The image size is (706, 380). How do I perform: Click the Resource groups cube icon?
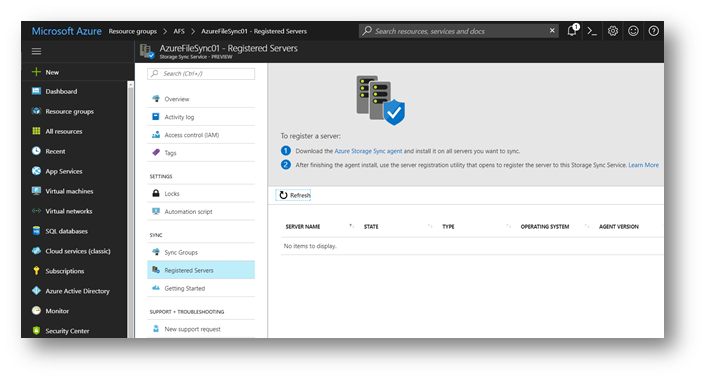pyautogui.click(x=36, y=111)
